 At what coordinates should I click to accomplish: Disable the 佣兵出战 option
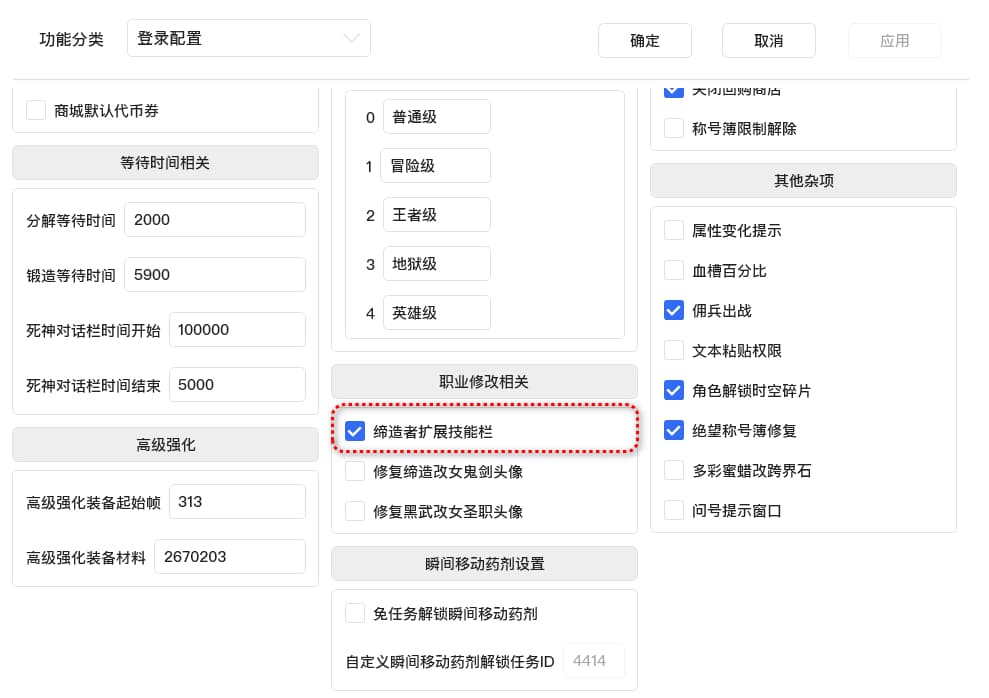(674, 310)
